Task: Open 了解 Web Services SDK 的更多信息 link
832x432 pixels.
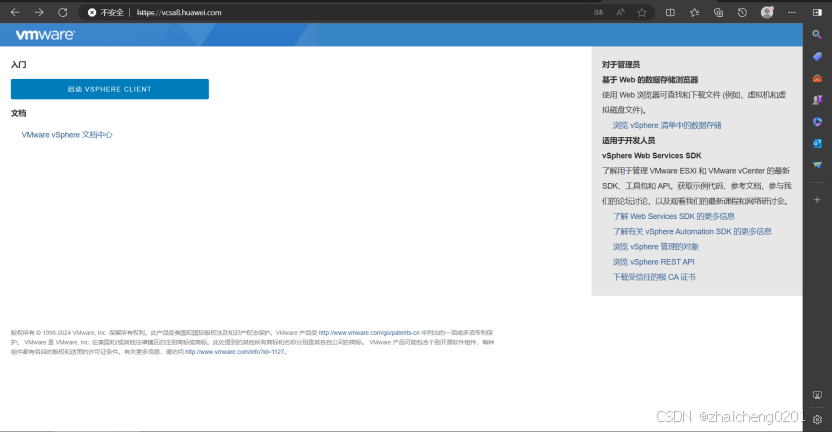Action: click(x=674, y=216)
